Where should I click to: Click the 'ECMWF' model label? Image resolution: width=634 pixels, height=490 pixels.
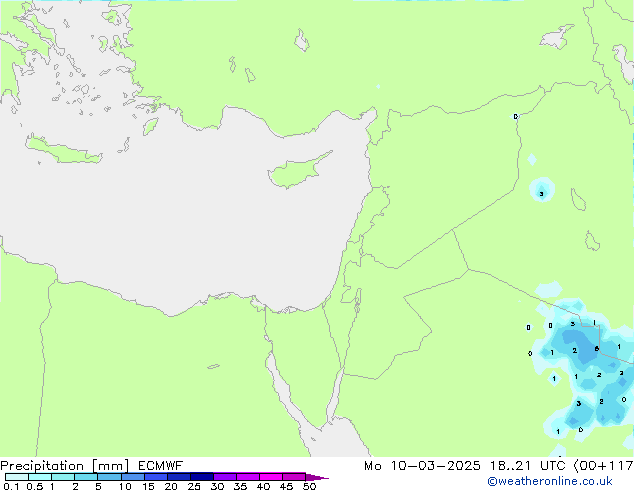pos(161,466)
